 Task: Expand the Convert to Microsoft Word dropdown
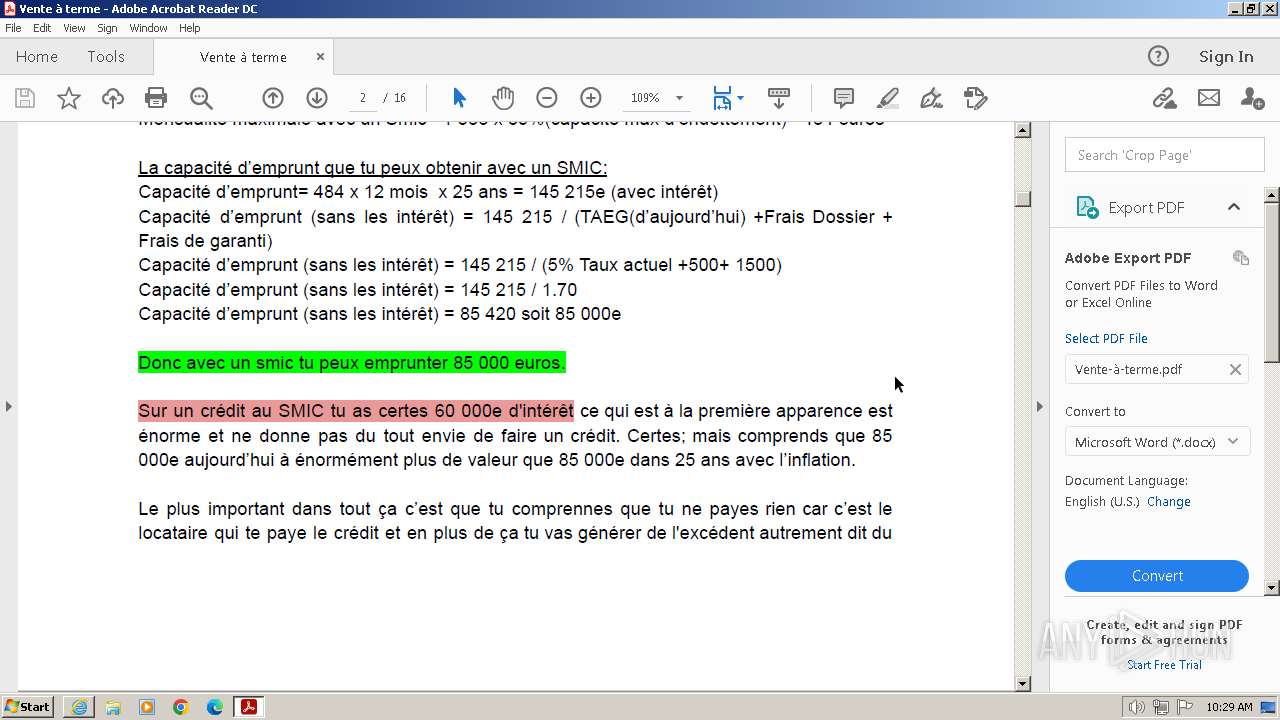coord(1233,442)
